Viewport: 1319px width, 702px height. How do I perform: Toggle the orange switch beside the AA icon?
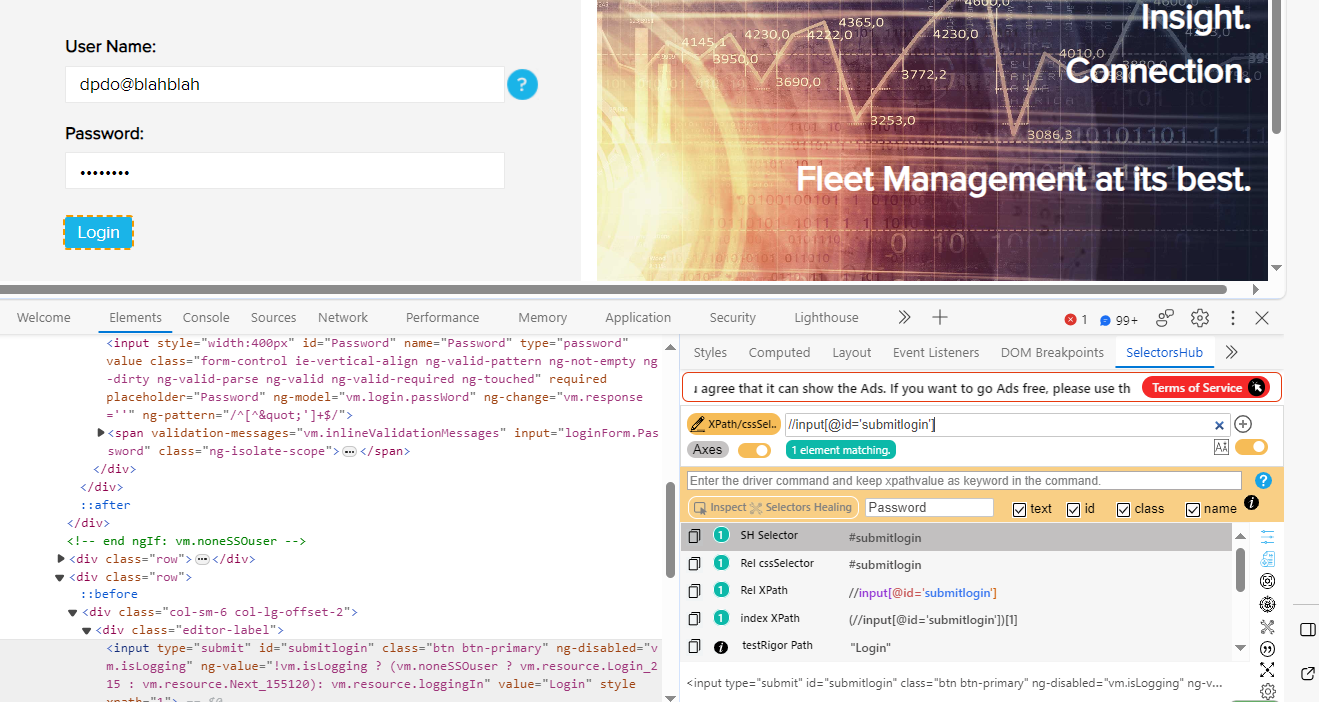tap(1251, 447)
